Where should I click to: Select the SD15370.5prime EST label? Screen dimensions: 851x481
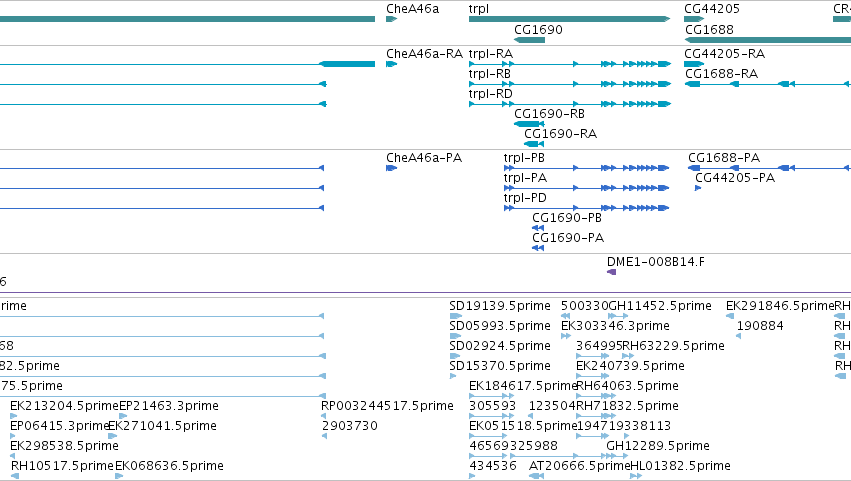point(500,366)
